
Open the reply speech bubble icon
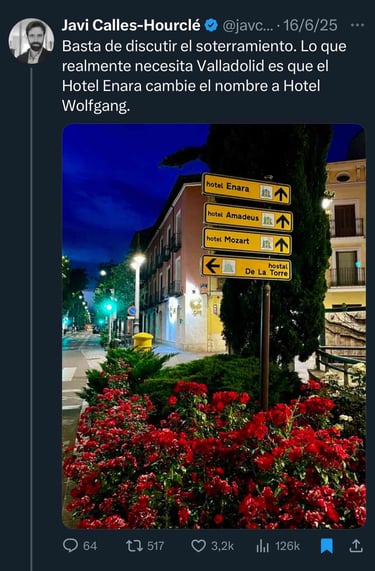click(x=70, y=545)
